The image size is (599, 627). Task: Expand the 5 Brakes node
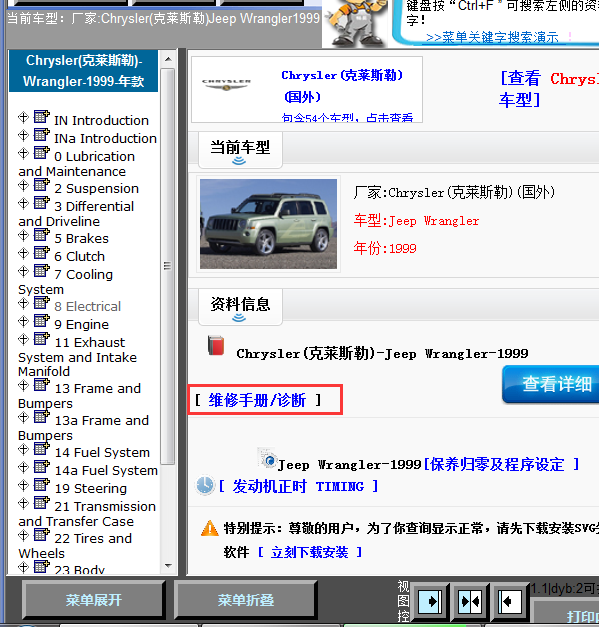[23, 236]
